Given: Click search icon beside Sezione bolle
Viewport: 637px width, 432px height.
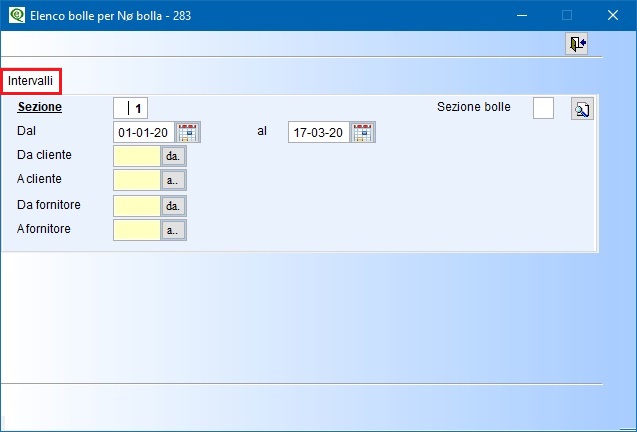Looking at the screenshot, I should [581, 109].
